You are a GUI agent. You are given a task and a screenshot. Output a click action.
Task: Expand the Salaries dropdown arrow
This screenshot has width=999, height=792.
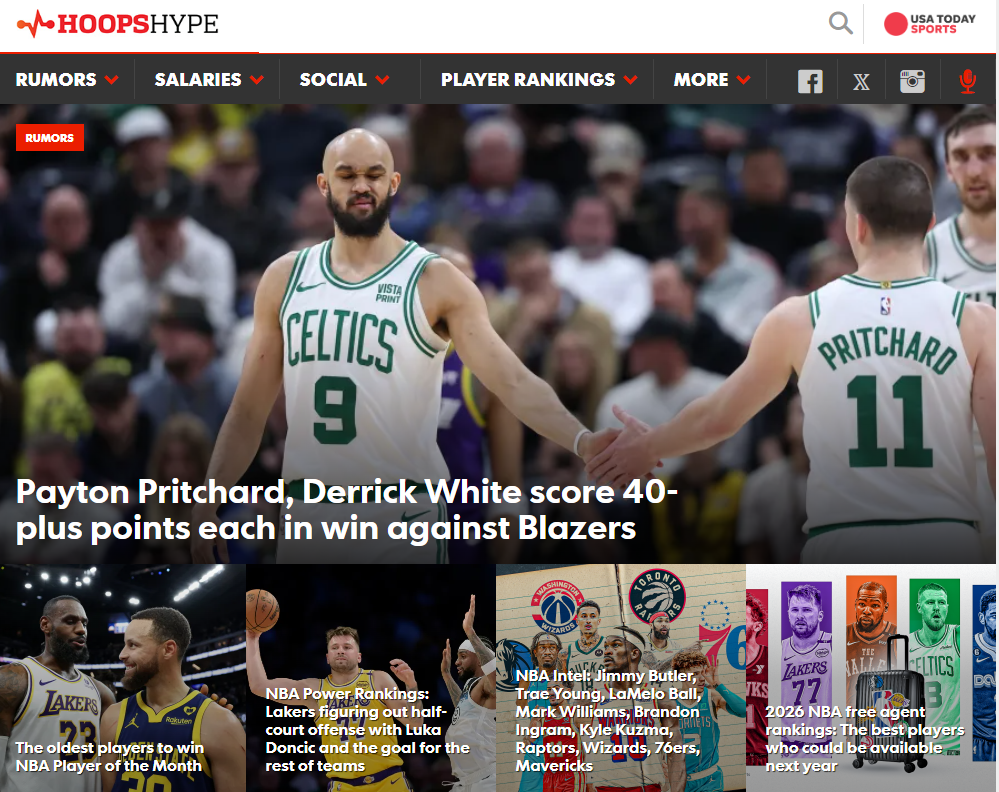257,80
